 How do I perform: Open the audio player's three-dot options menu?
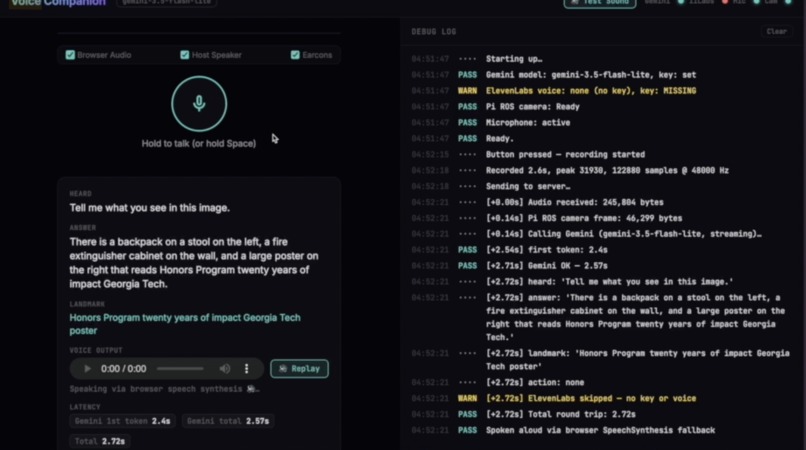click(x=247, y=369)
